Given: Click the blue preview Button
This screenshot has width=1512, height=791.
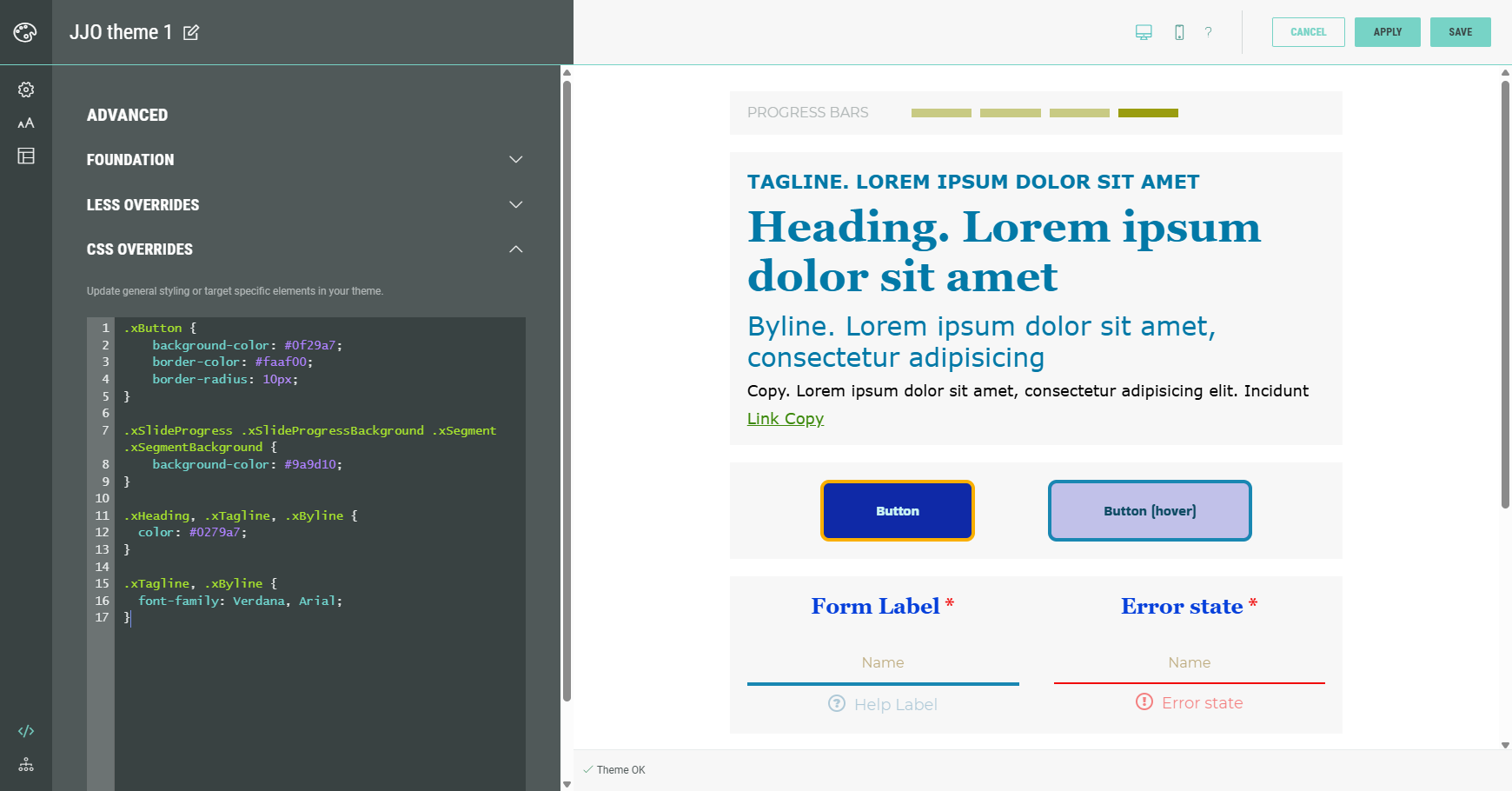Looking at the screenshot, I should [897, 511].
